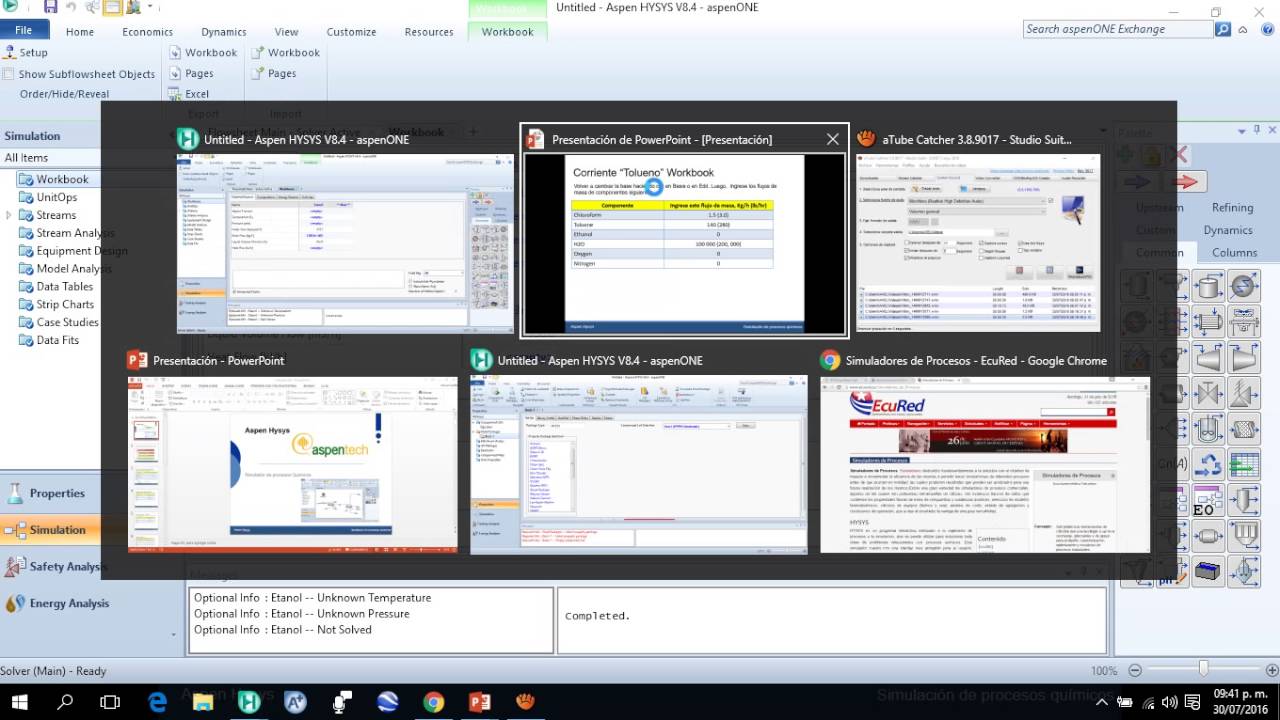Select the EcuRed Google Chrome window thumbnail
Screen dimensions: 1280x720
click(x=985, y=451)
